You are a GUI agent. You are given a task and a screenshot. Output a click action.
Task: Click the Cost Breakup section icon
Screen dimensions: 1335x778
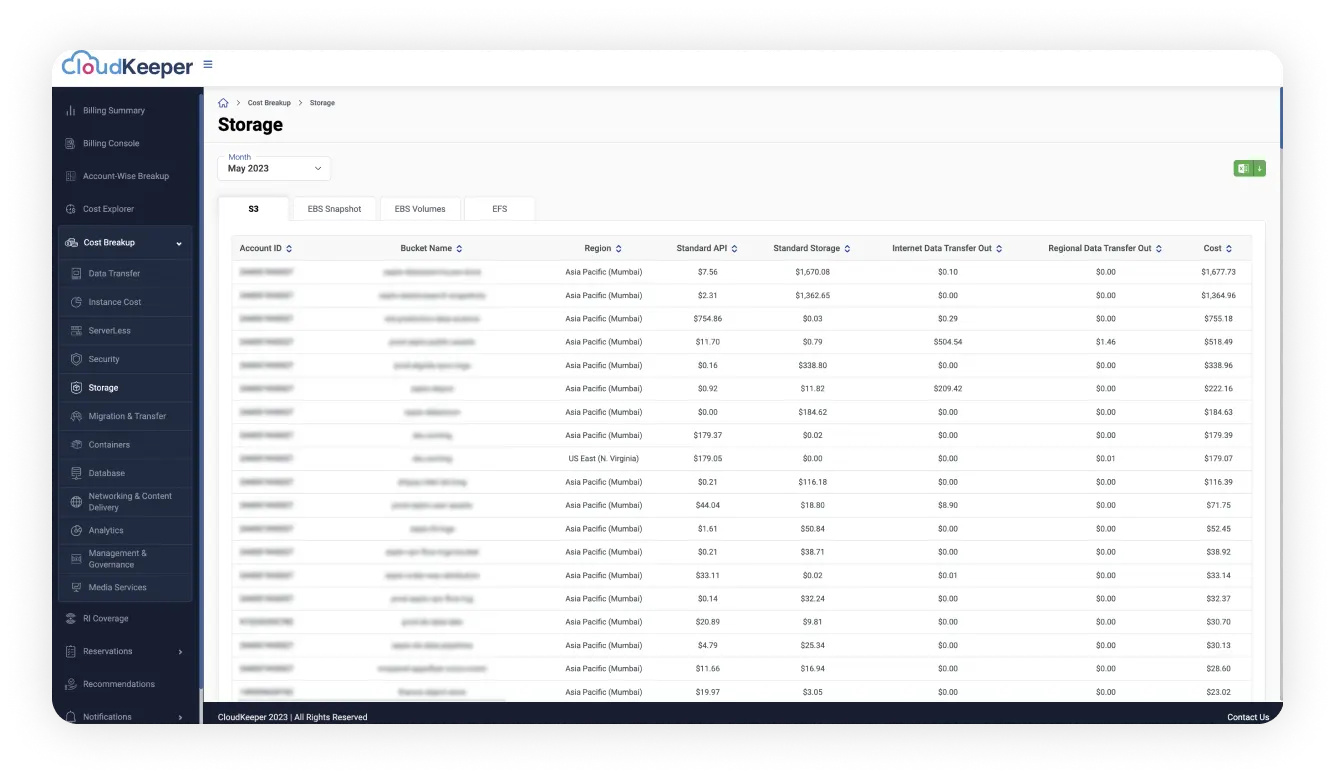coord(71,243)
